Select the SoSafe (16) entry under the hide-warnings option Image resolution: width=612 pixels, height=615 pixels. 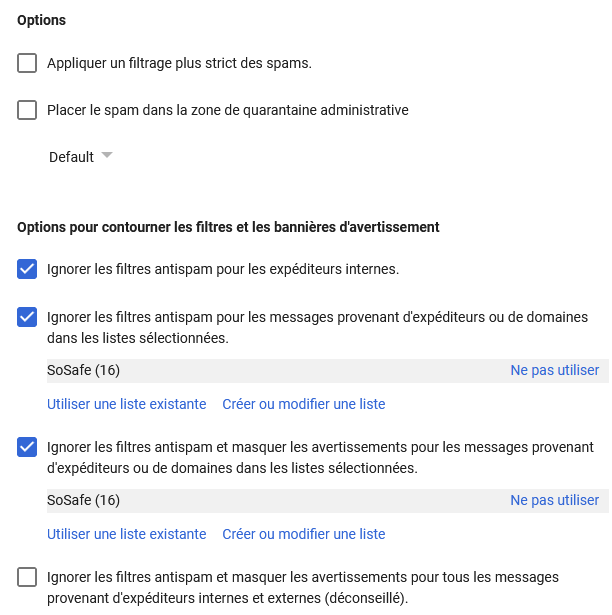click(84, 501)
